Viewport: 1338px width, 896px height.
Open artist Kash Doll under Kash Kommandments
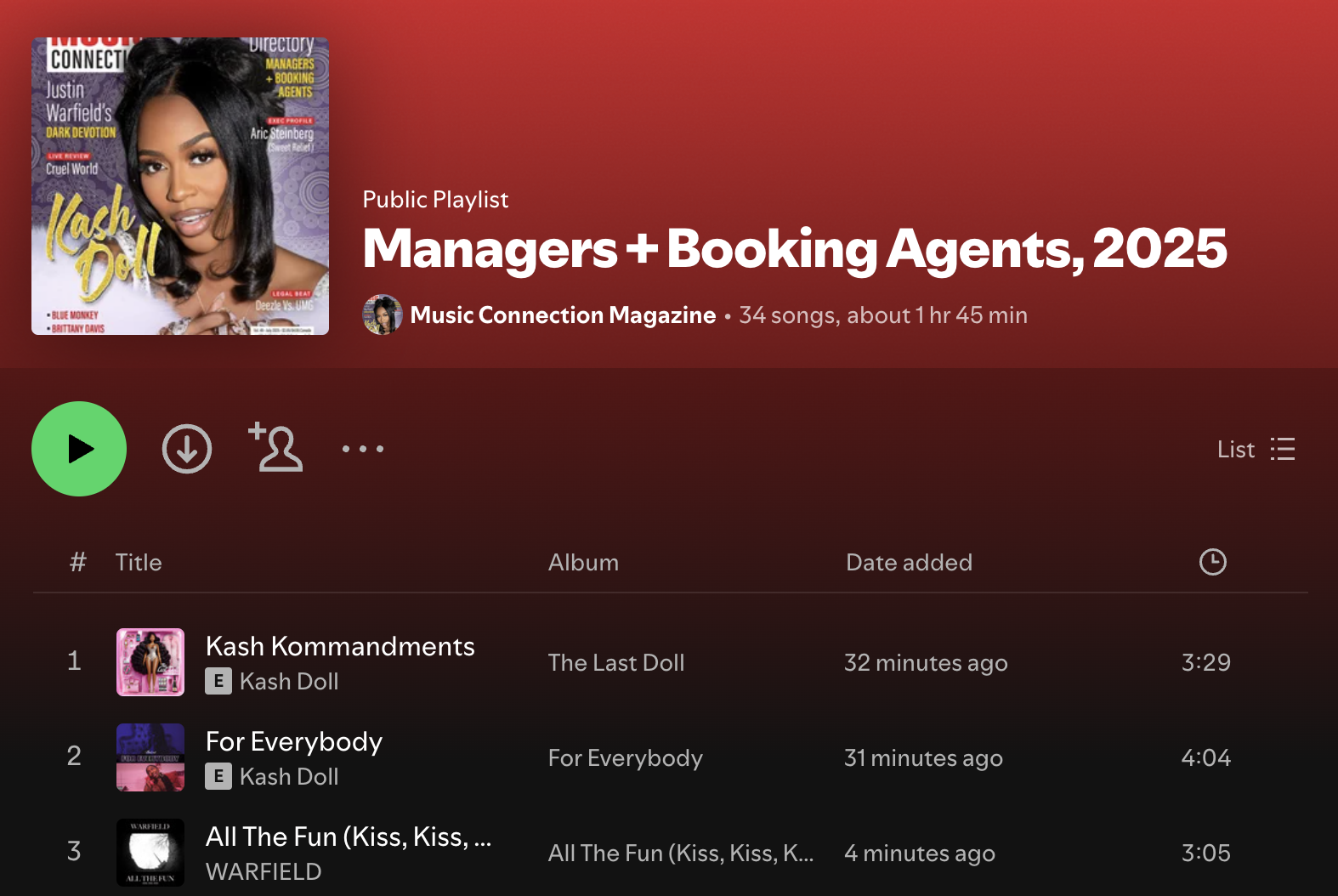[x=289, y=681]
